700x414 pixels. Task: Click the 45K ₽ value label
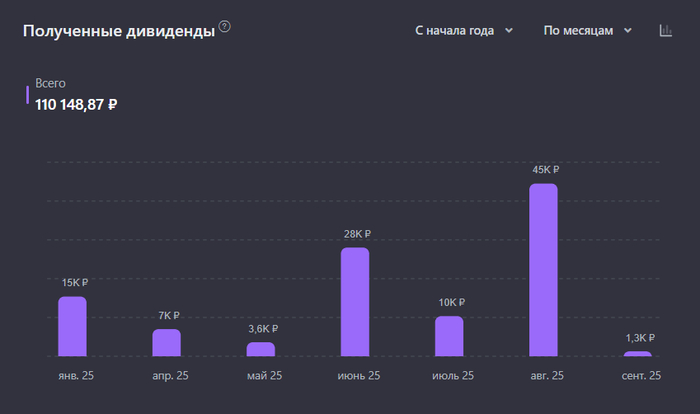point(544,170)
